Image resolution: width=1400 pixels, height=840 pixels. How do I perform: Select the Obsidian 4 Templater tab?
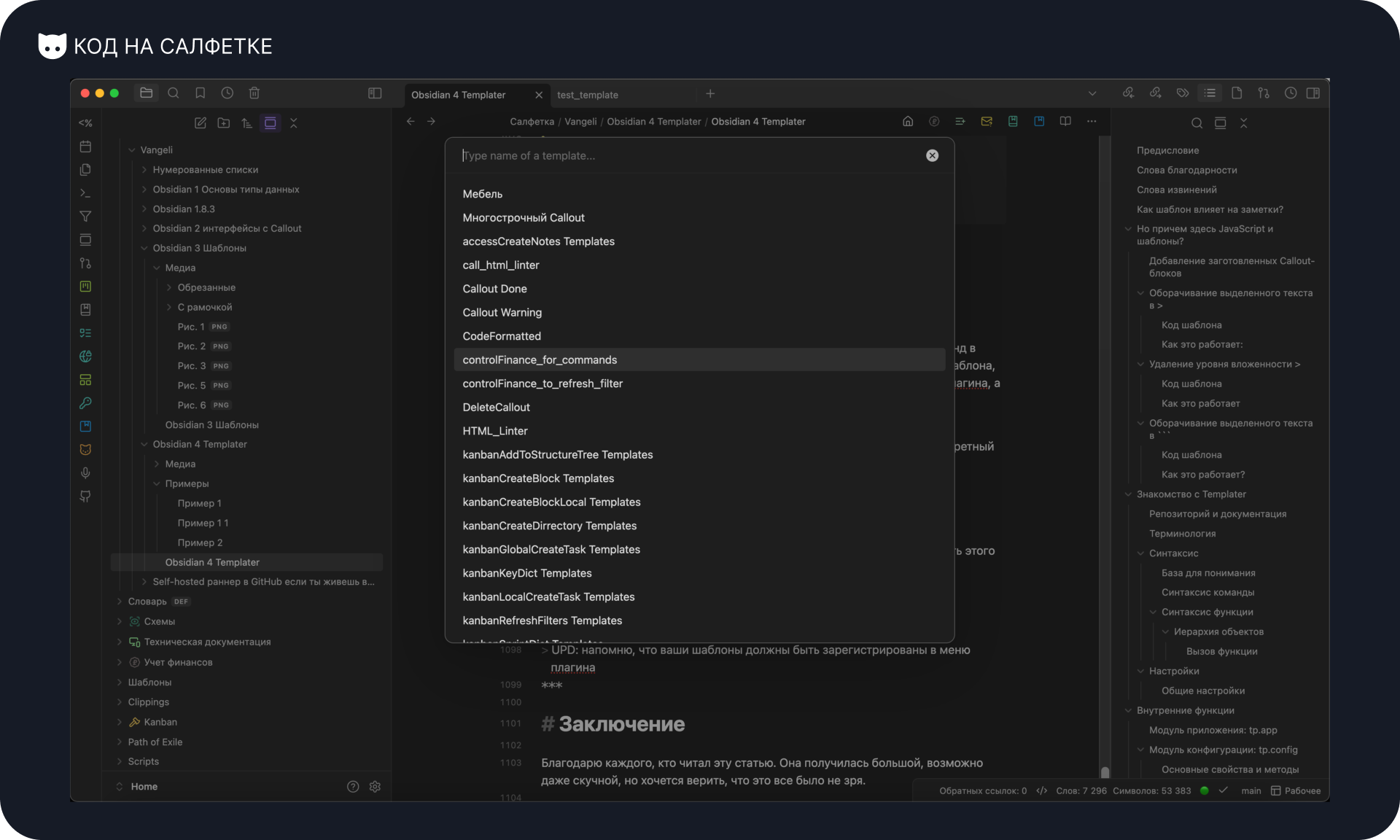pos(459,95)
